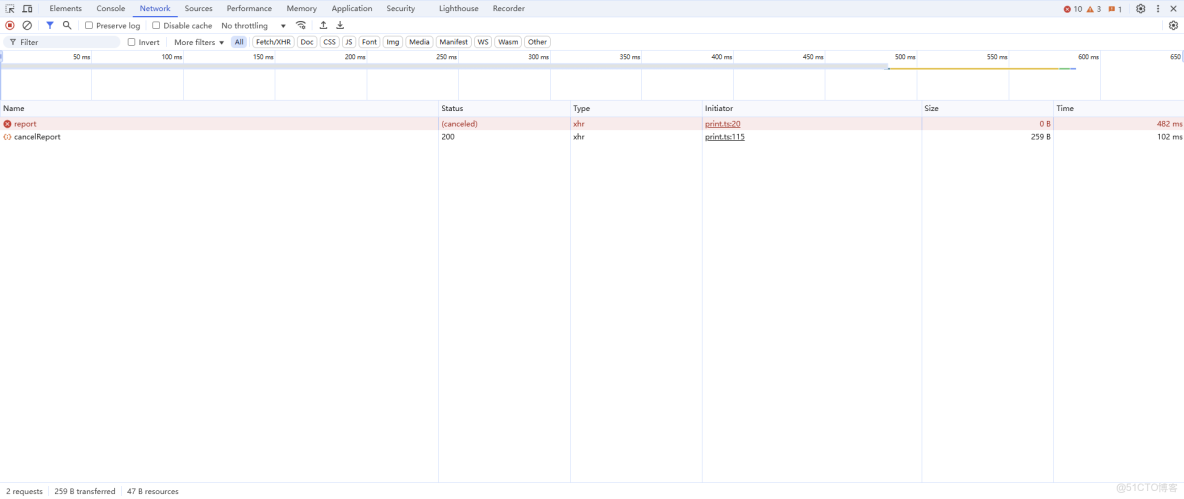The image size is (1184, 499).
Task: Filter requests by Fetch/XHR
Action: coord(273,42)
